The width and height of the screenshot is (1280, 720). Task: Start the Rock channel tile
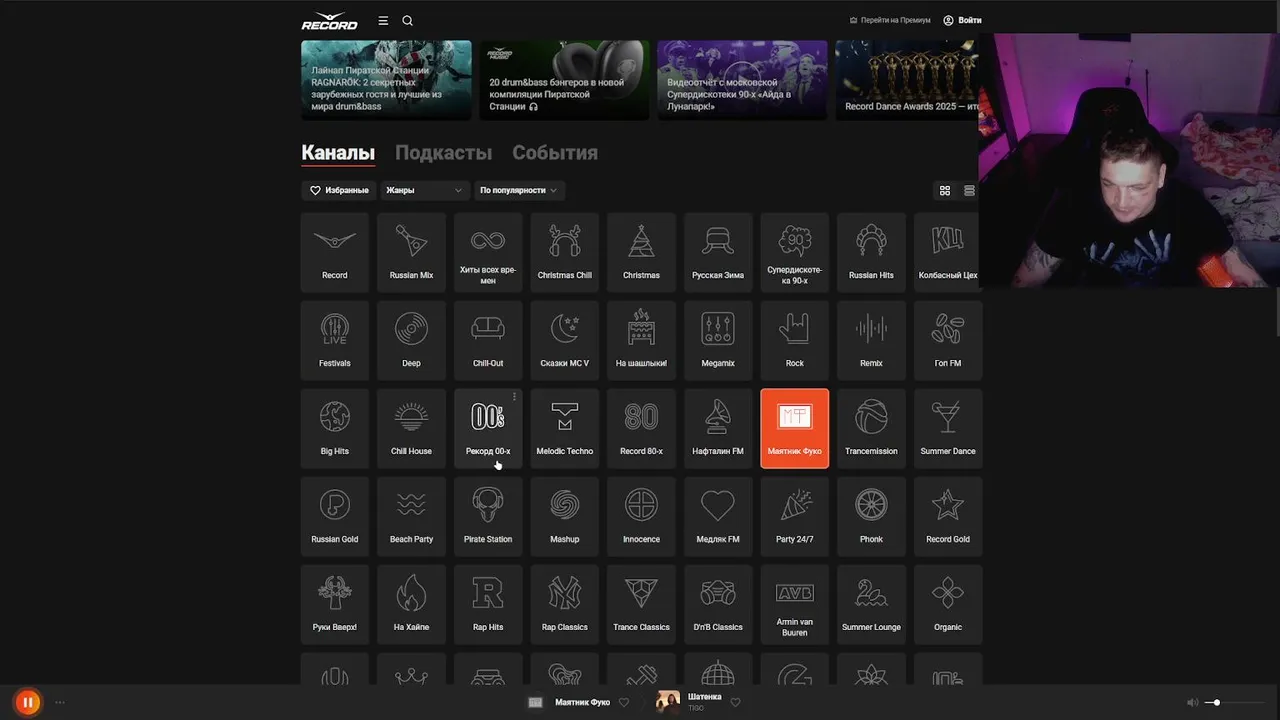point(795,340)
